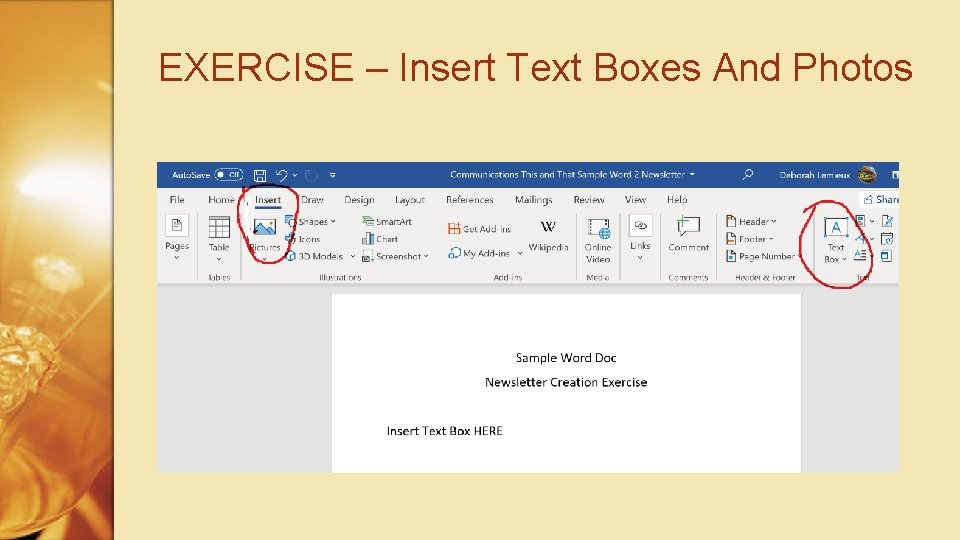The width and height of the screenshot is (960, 540).
Task: Click the Online Video icon
Action: pyautogui.click(x=598, y=228)
